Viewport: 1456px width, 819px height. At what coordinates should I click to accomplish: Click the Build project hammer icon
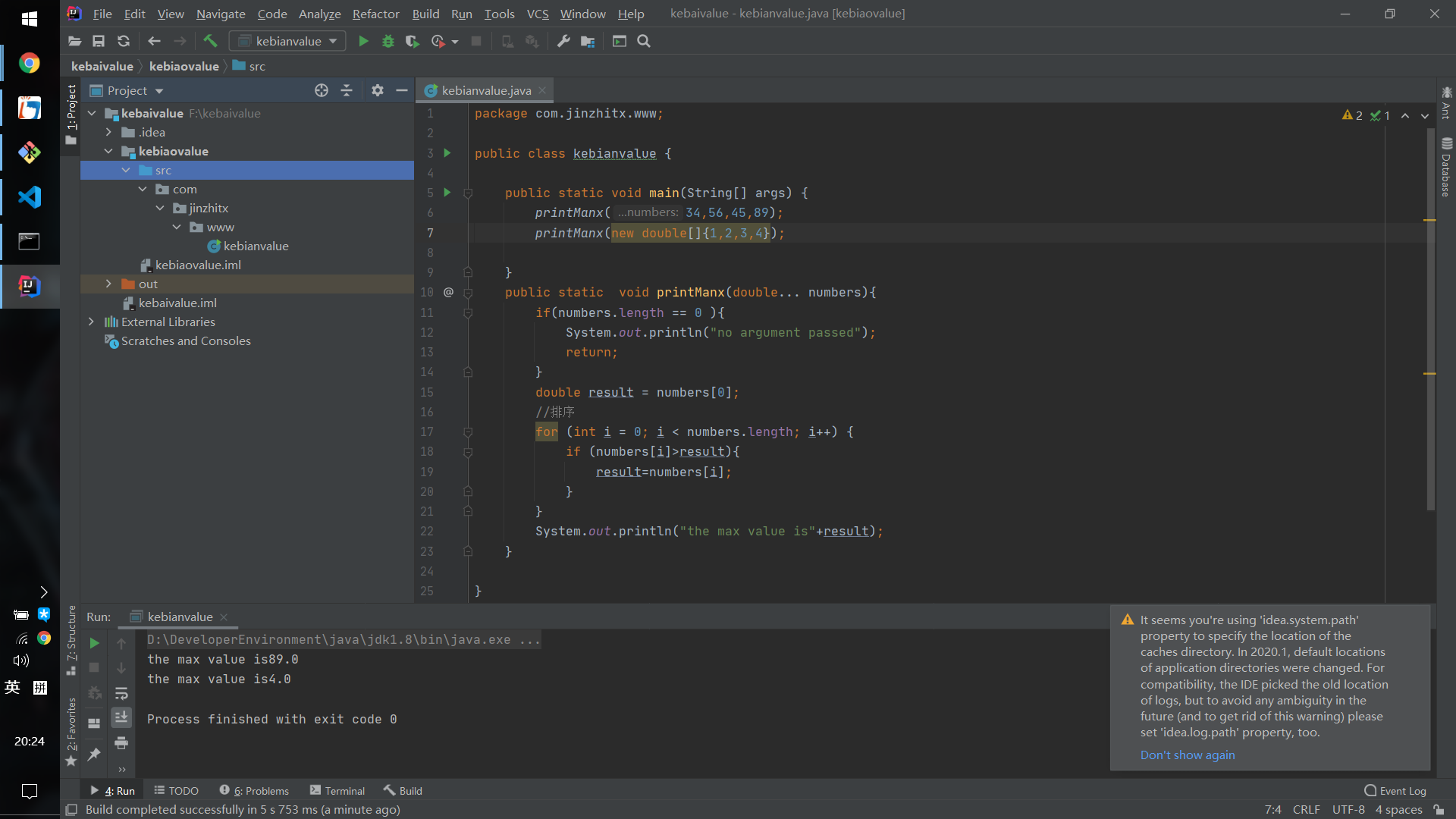[x=210, y=41]
